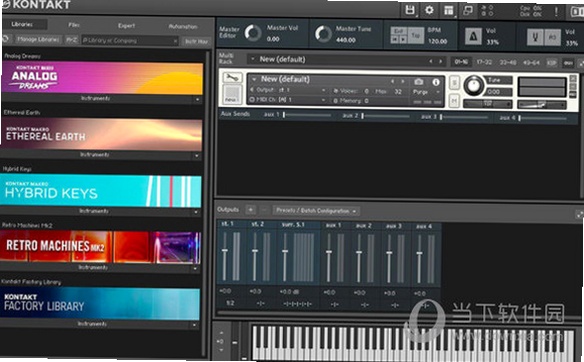584x362 pixels.
Task: Open the Retro Machines MK2 library banner
Action: click(100, 247)
